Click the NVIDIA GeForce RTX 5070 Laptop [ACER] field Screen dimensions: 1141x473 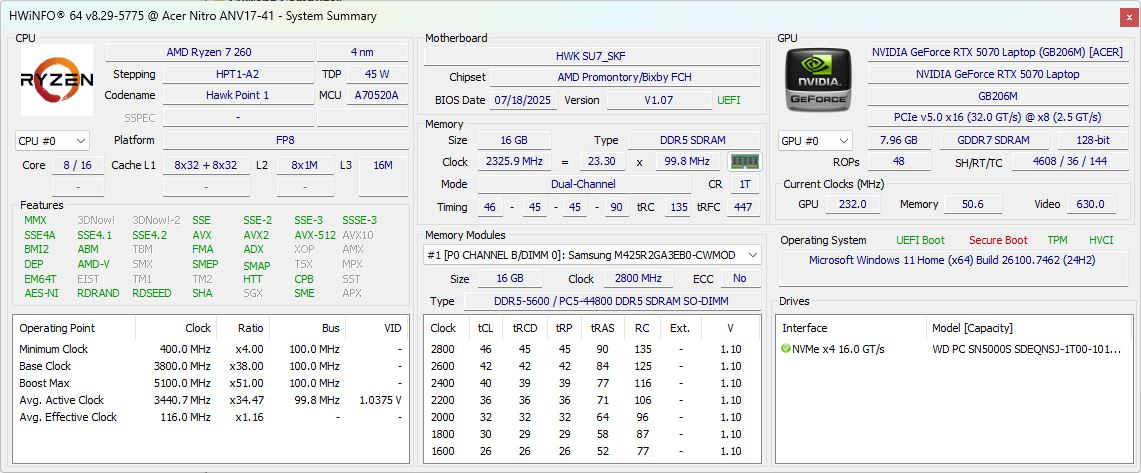click(997, 52)
